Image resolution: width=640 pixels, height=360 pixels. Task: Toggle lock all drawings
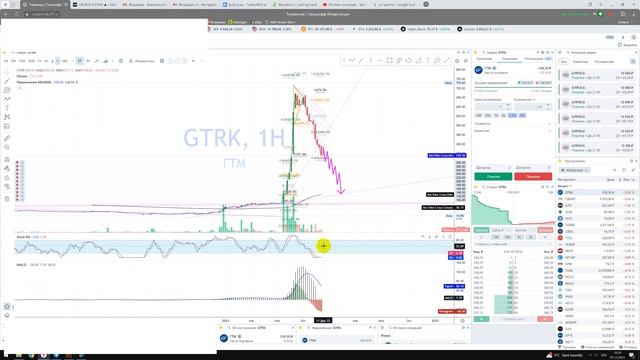(x=7, y=178)
